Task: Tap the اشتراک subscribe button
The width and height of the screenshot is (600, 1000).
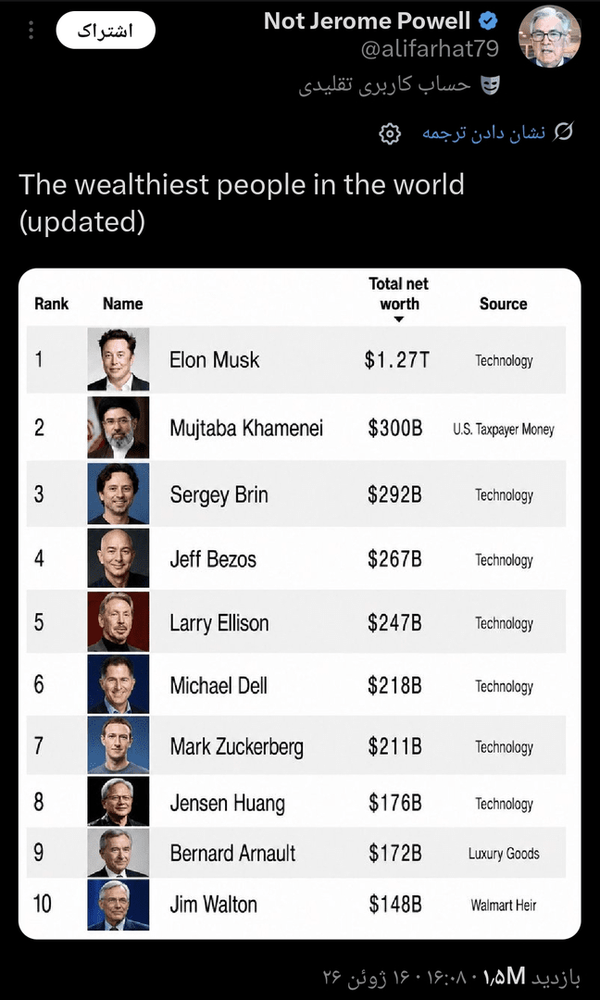Action: click(105, 31)
